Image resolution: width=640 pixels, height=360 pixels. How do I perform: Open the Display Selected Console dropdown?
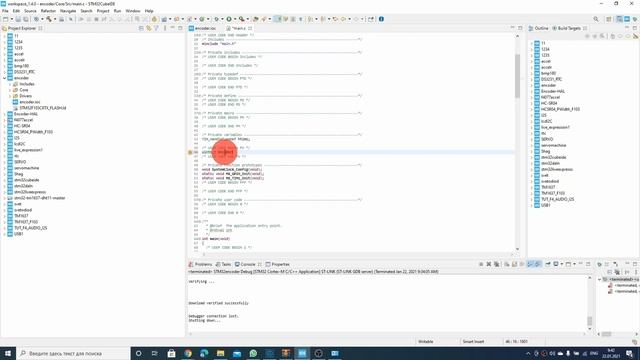[x=561, y=264]
